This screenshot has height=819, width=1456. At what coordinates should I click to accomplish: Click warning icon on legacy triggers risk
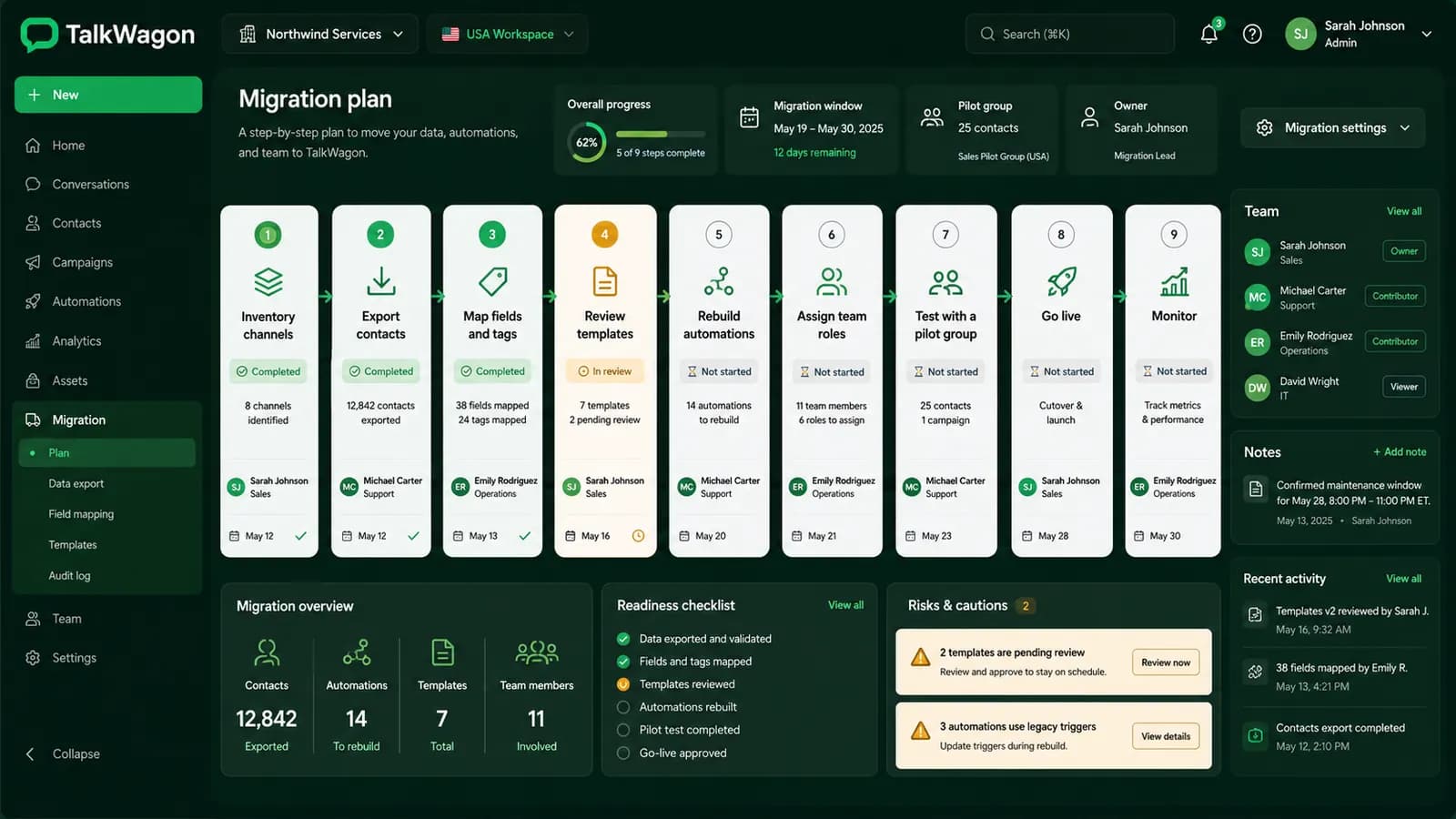[x=921, y=731]
